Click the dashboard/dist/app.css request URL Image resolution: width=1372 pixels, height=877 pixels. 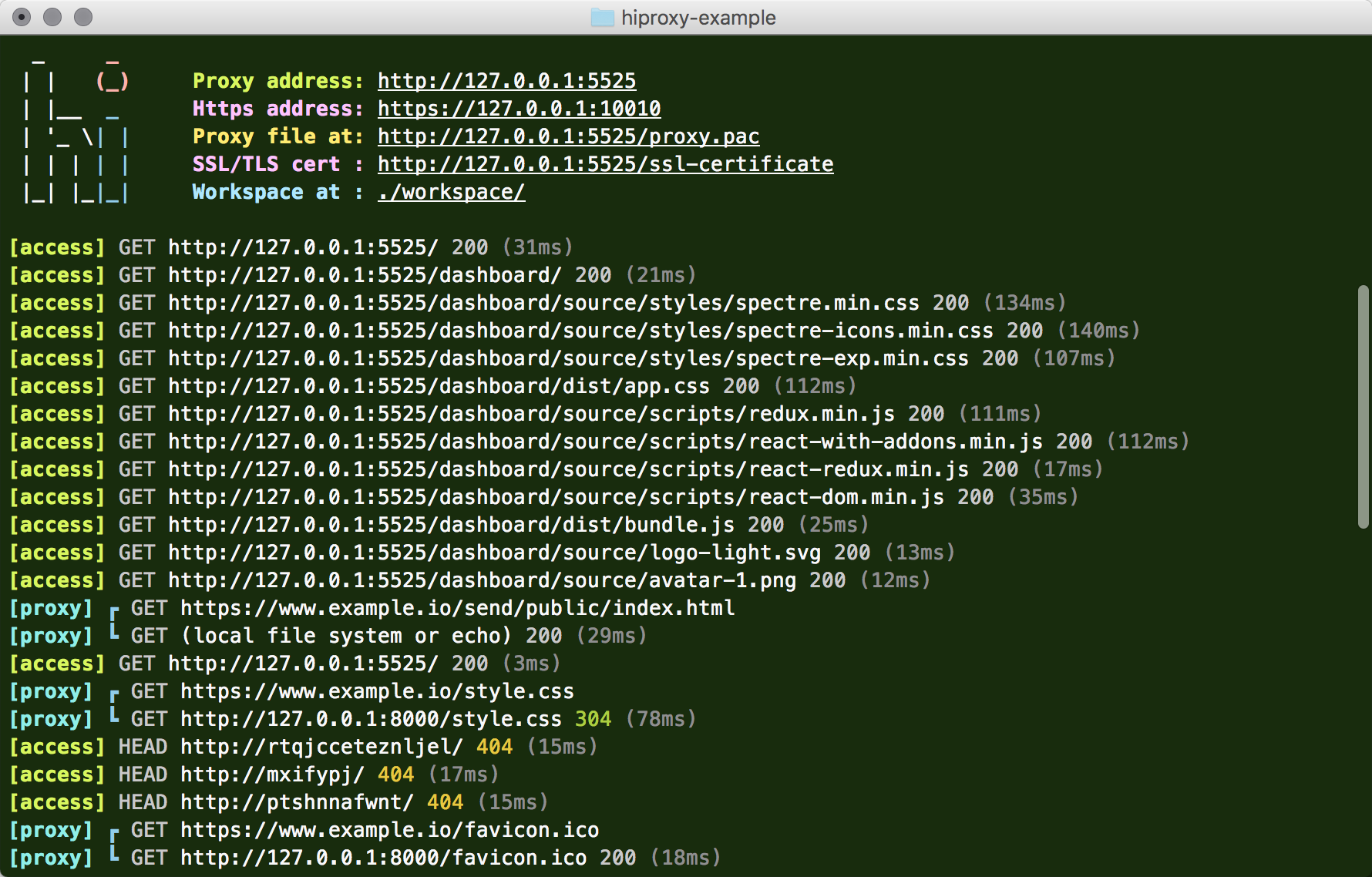[x=439, y=386]
